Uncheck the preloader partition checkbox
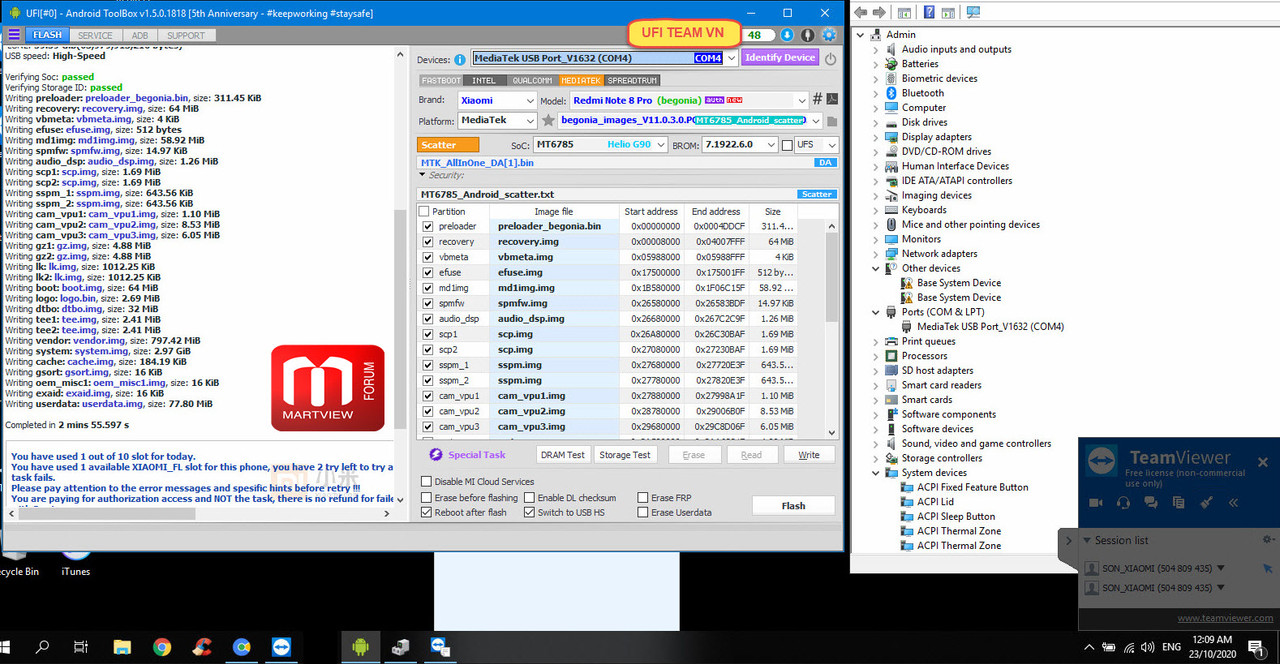 point(428,226)
